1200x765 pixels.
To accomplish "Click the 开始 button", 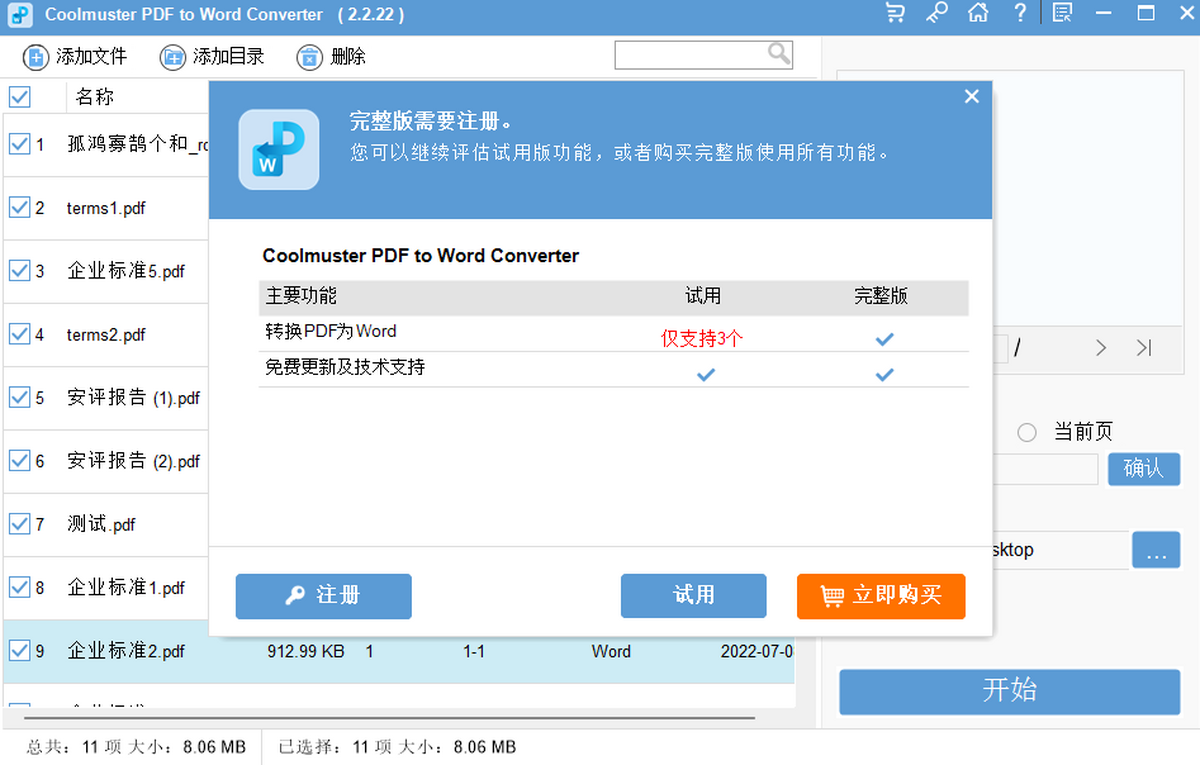I will (1010, 691).
